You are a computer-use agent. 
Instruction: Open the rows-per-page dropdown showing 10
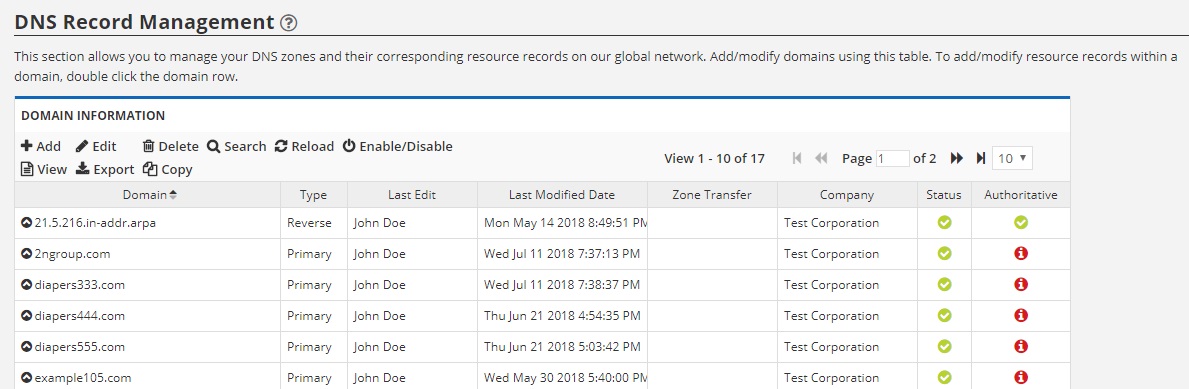pyautogui.click(x=1012, y=158)
